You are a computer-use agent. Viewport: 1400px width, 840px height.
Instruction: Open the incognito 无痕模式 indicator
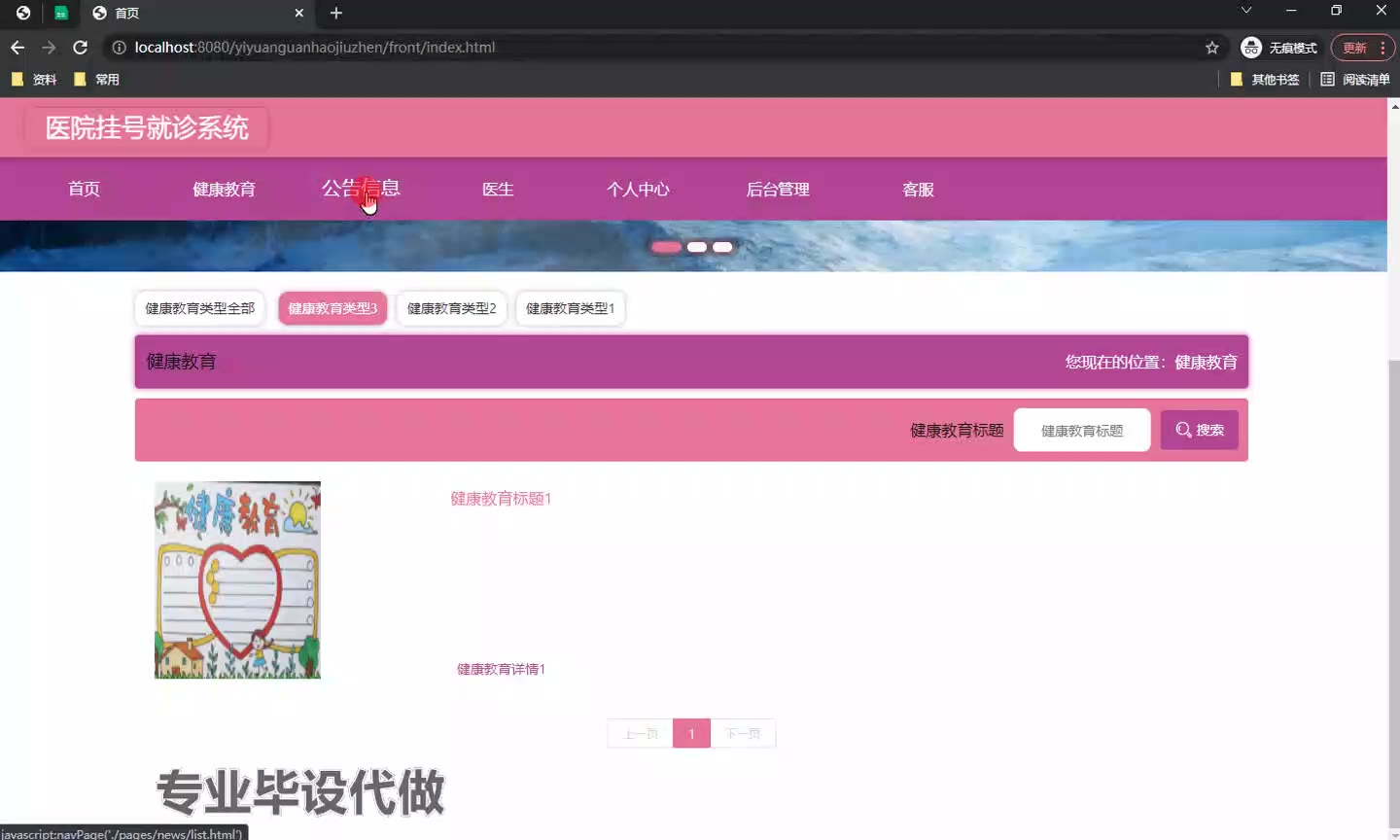[x=1278, y=47]
